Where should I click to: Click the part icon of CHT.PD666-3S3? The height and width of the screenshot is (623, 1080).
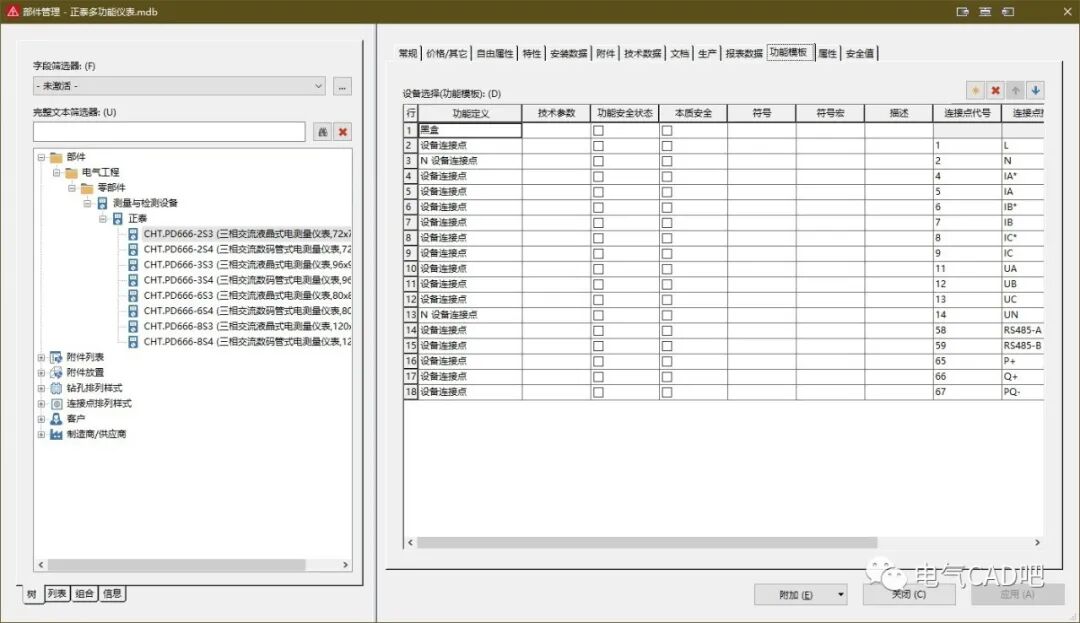133,264
